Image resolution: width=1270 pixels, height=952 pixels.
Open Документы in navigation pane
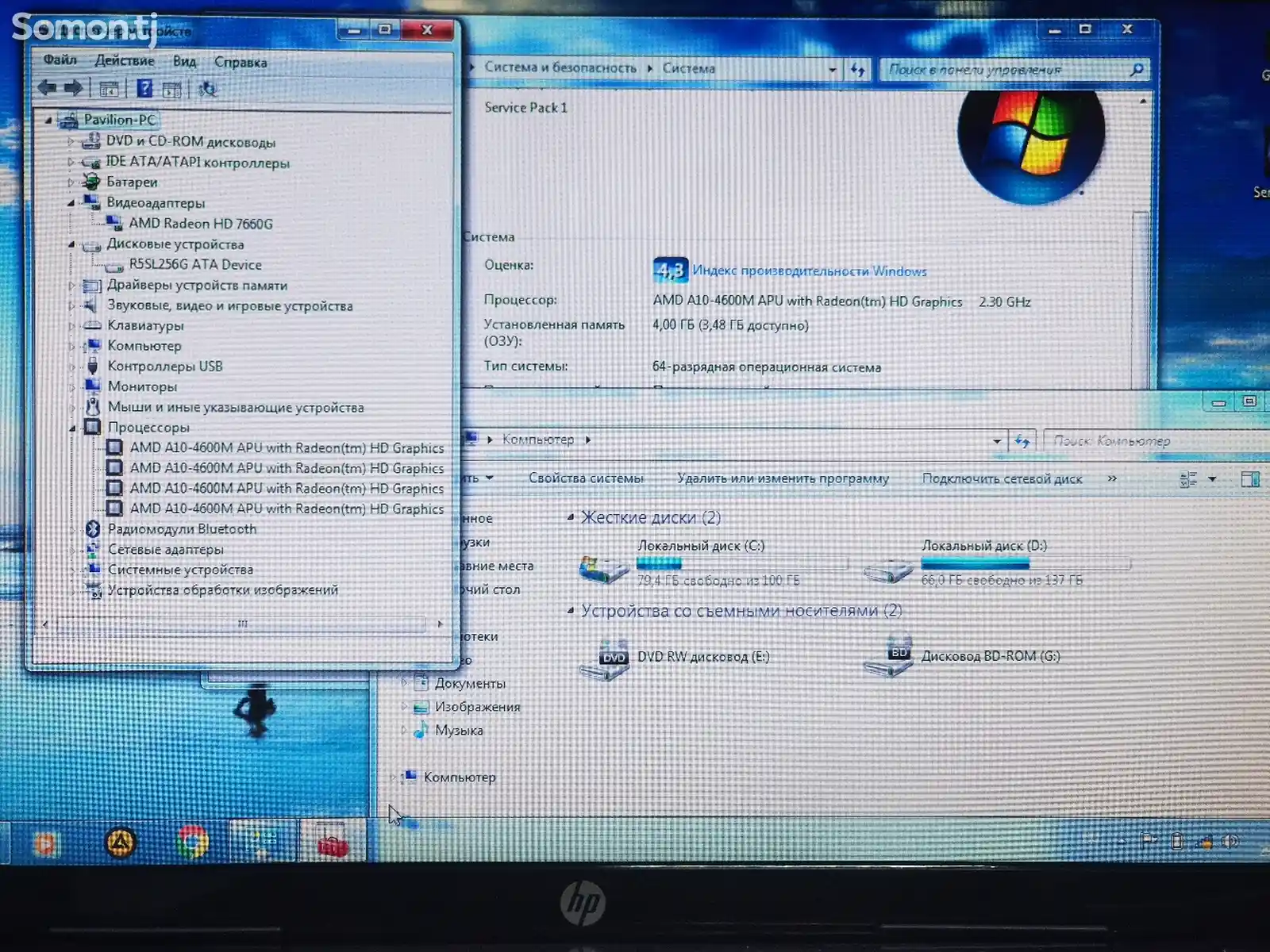(470, 684)
